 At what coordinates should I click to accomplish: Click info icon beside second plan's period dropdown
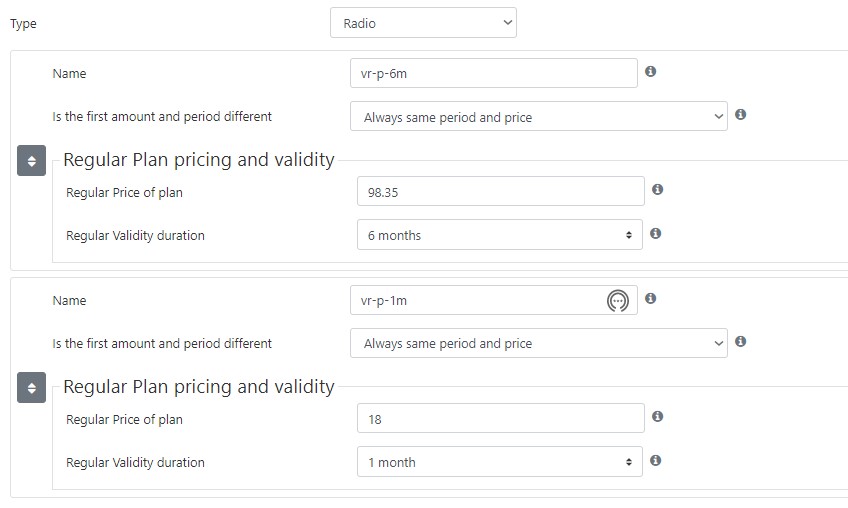(x=741, y=341)
